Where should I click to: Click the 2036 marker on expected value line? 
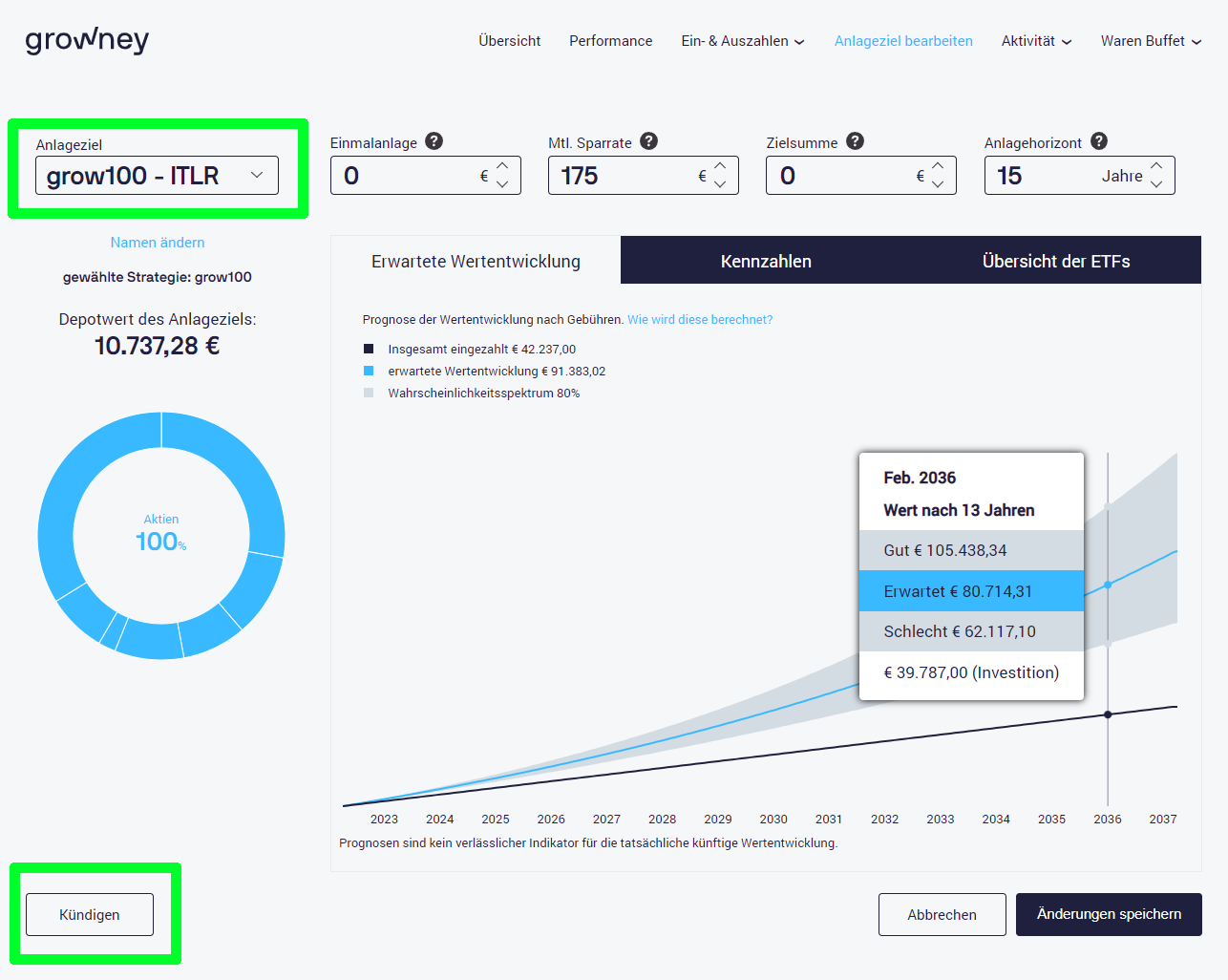[x=1108, y=585]
